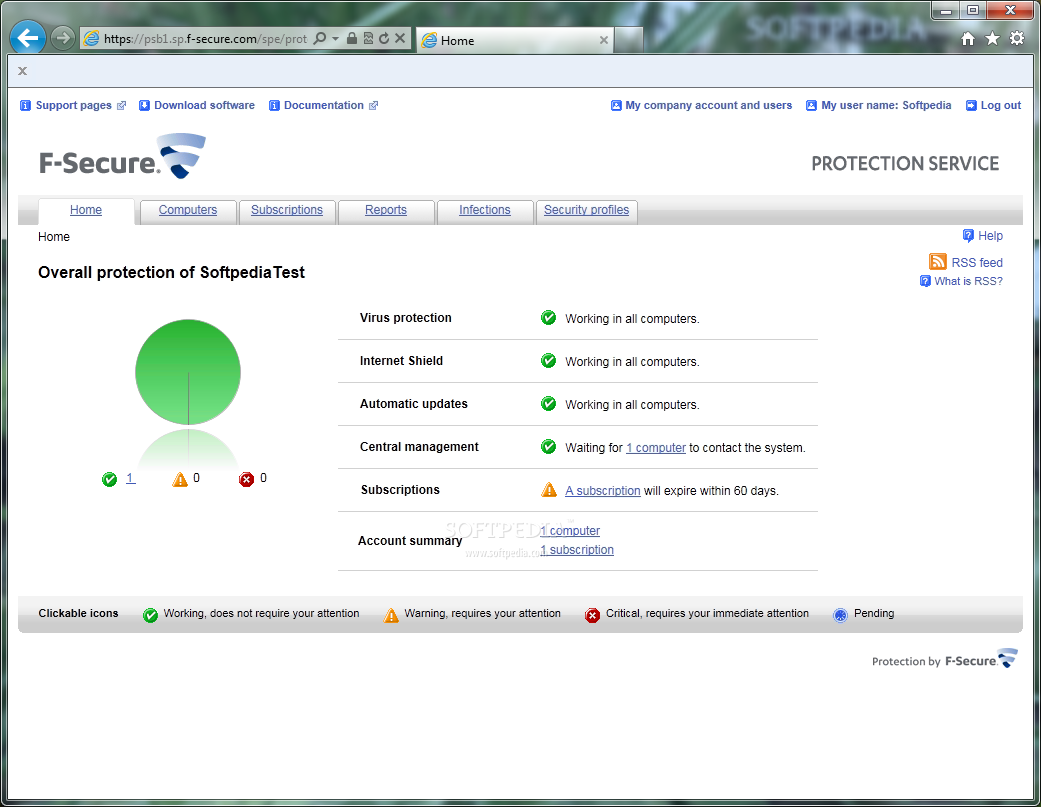
Task: Open the Infections tab
Action: 485,210
